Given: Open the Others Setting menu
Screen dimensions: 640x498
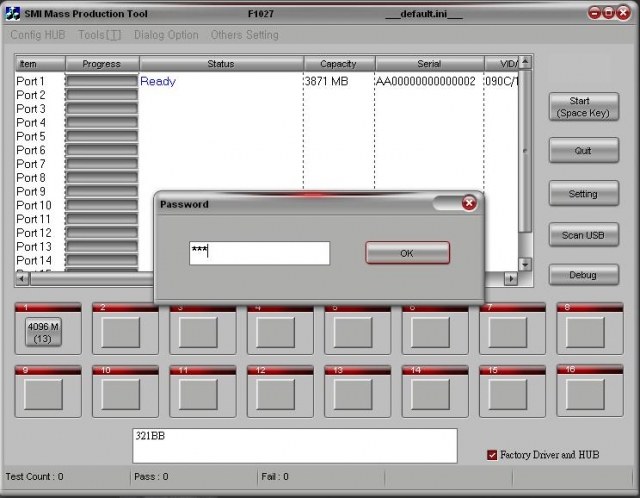Looking at the screenshot, I should point(244,35).
